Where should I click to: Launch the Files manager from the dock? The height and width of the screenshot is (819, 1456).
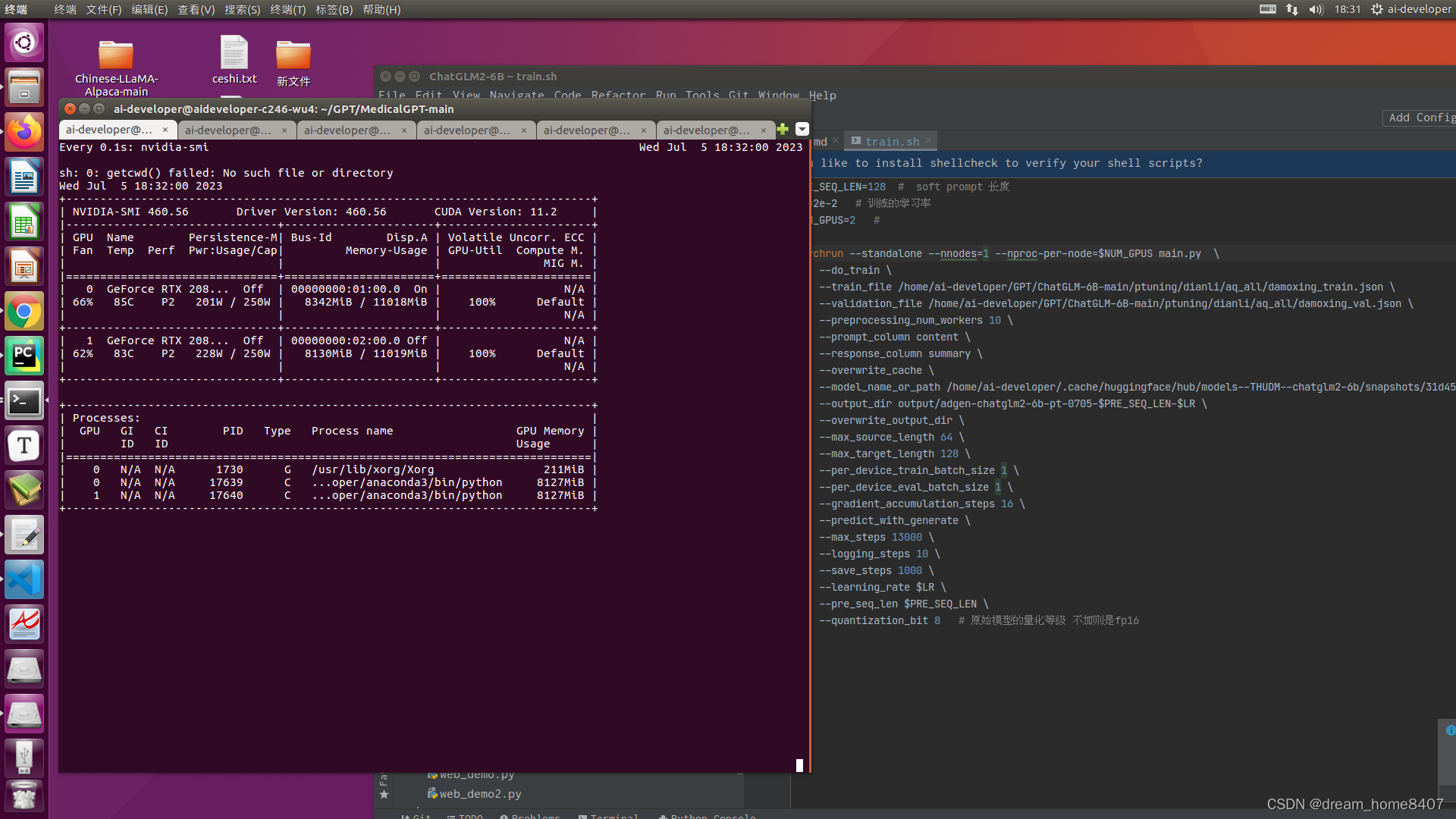(24, 87)
